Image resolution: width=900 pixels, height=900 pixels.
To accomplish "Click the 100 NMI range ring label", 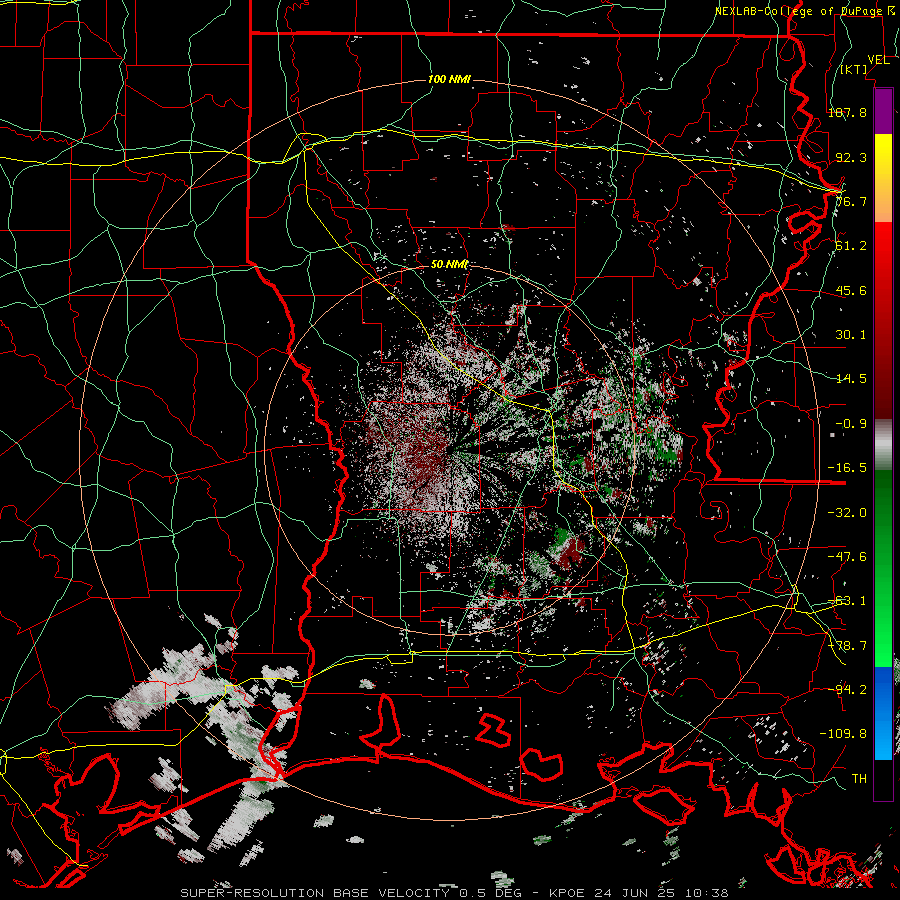I will (449, 79).
